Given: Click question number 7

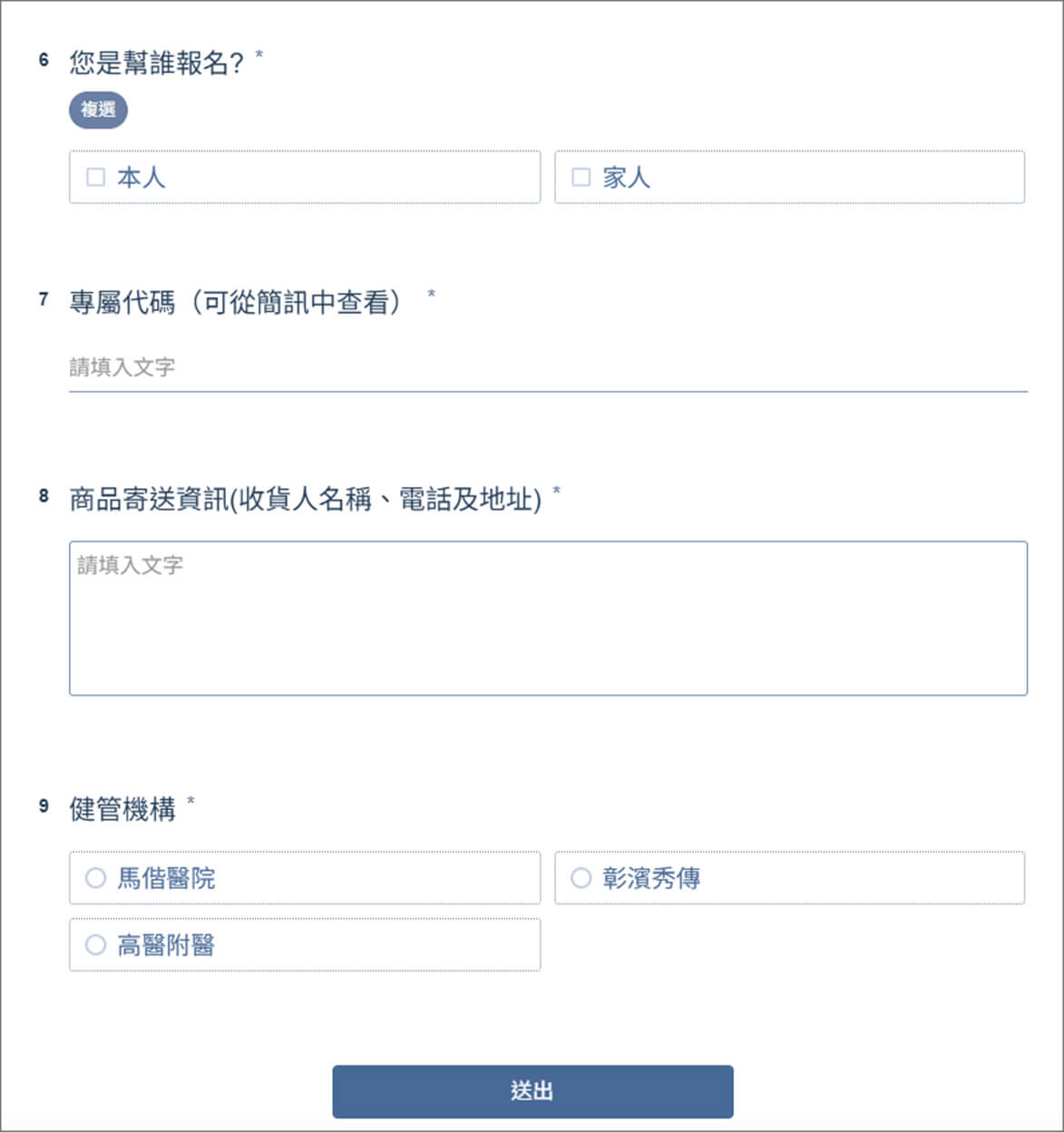Looking at the screenshot, I should click(44, 298).
